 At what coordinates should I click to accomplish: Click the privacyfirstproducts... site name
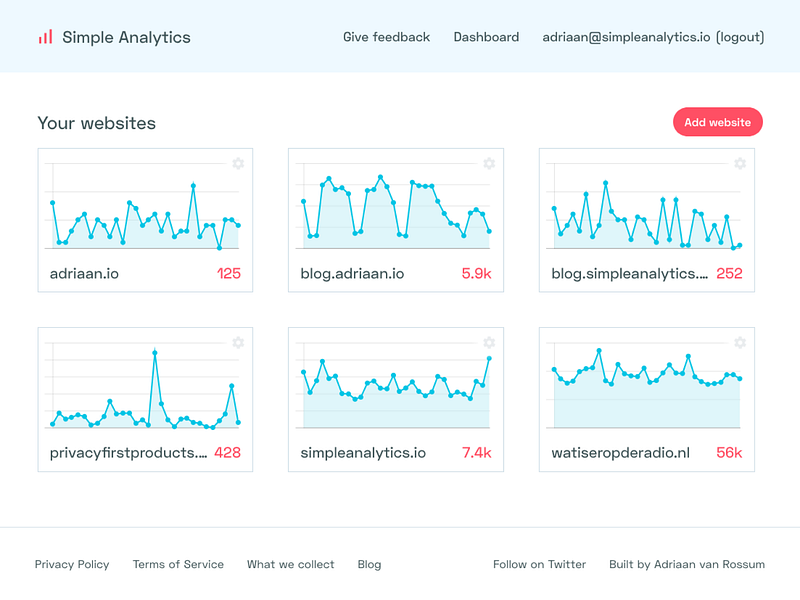(129, 453)
